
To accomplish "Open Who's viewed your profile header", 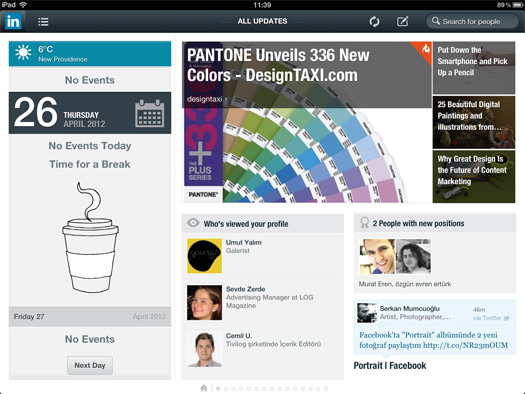I will (262, 223).
